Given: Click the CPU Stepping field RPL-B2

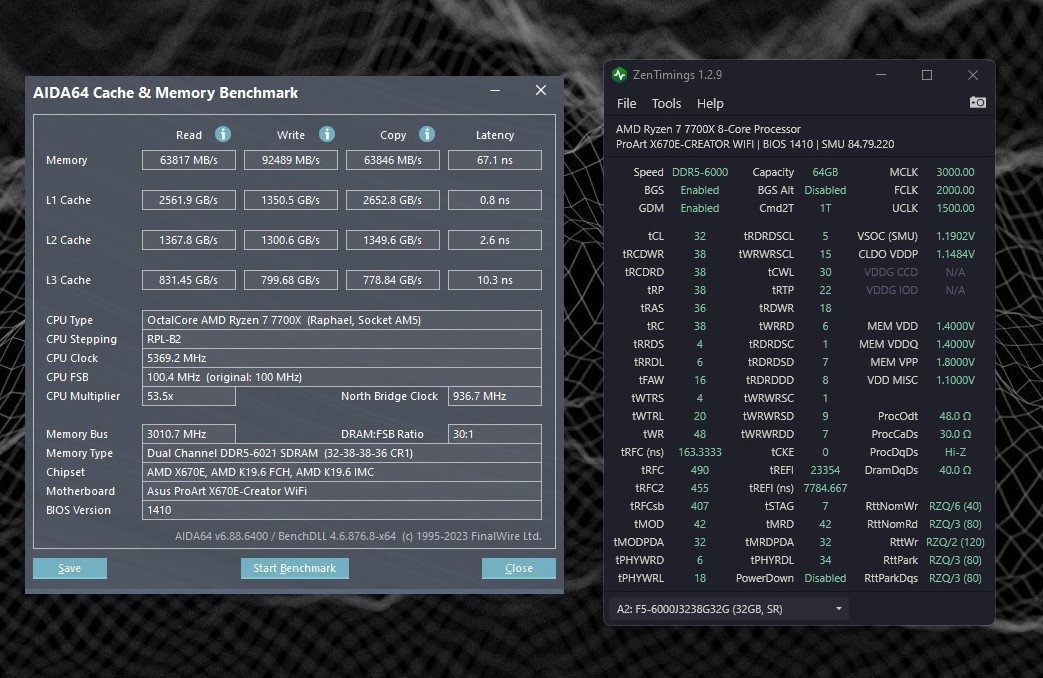Looking at the screenshot, I should [342, 339].
